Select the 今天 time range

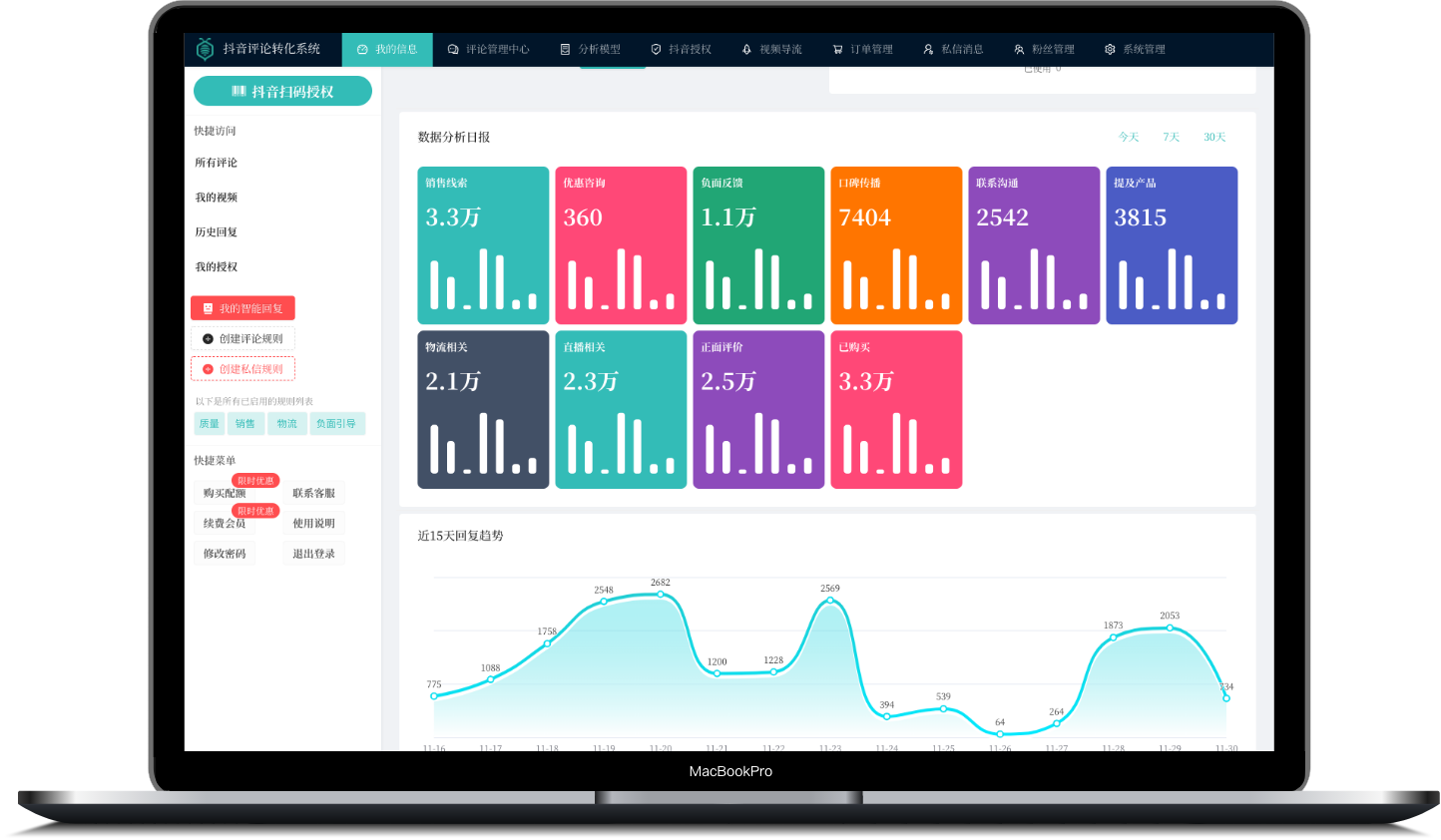point(1129,137)
